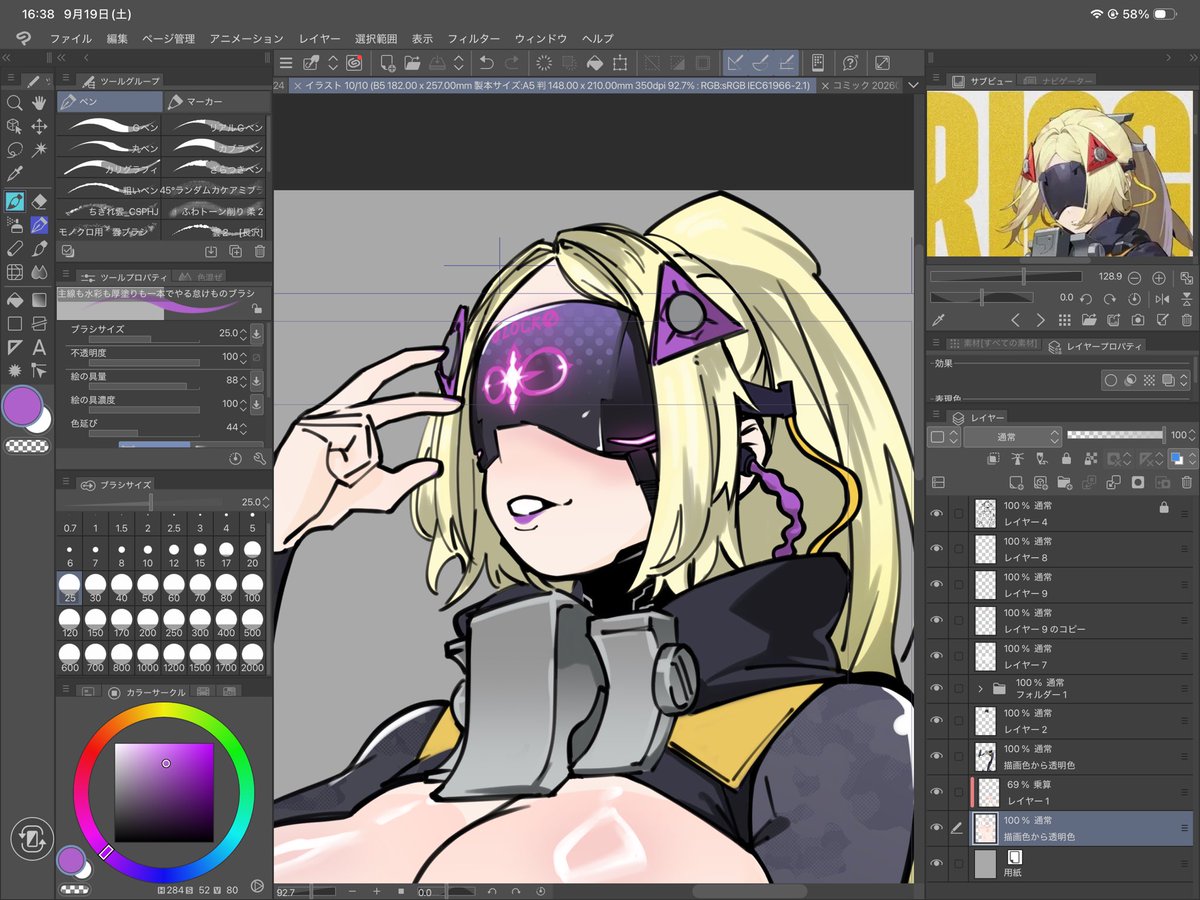Adjust the layer opacity slider

1116,436
